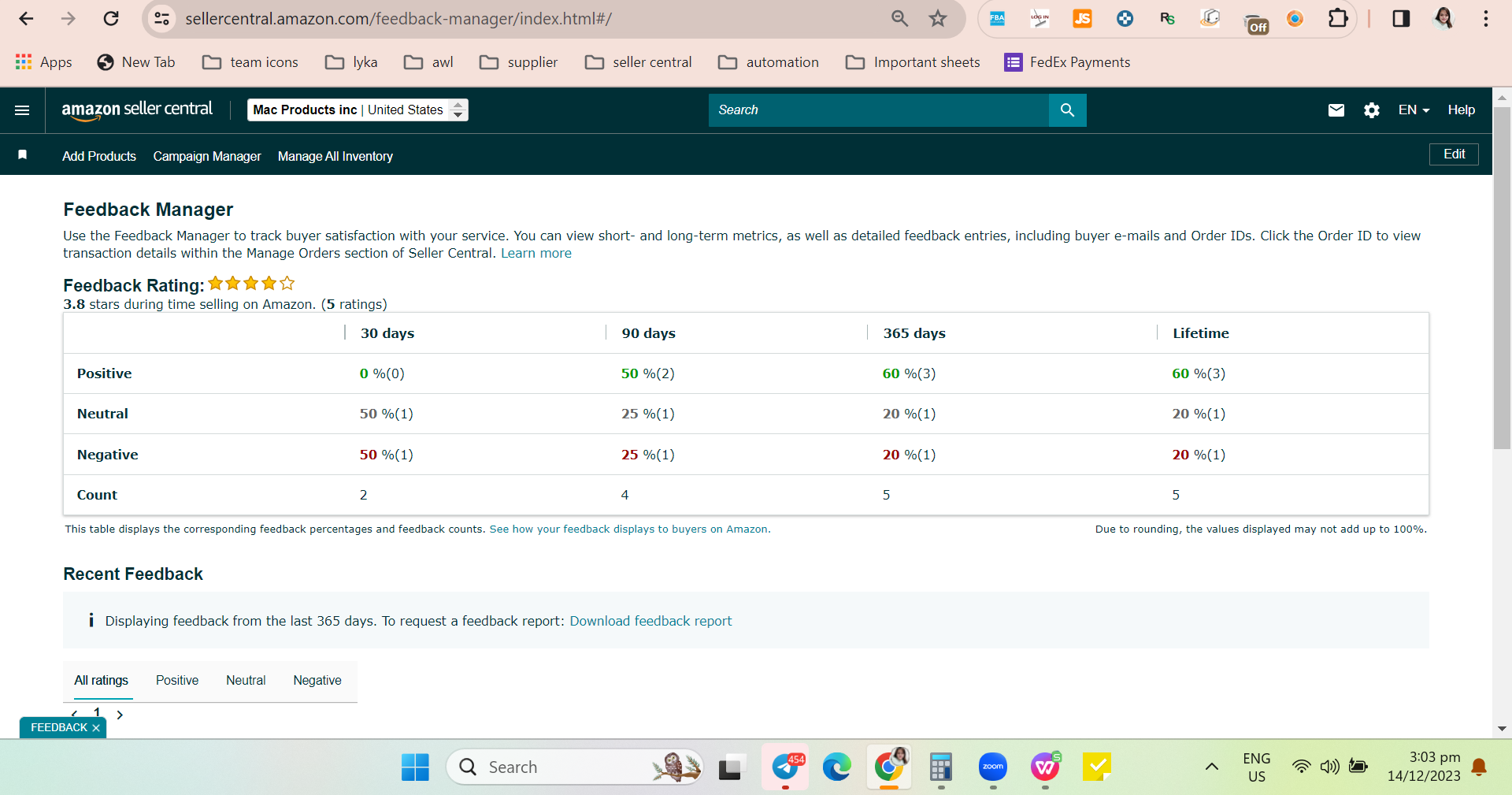Open the EN language dropdown
This screenshot has height=795, width=1512.
1414,110
